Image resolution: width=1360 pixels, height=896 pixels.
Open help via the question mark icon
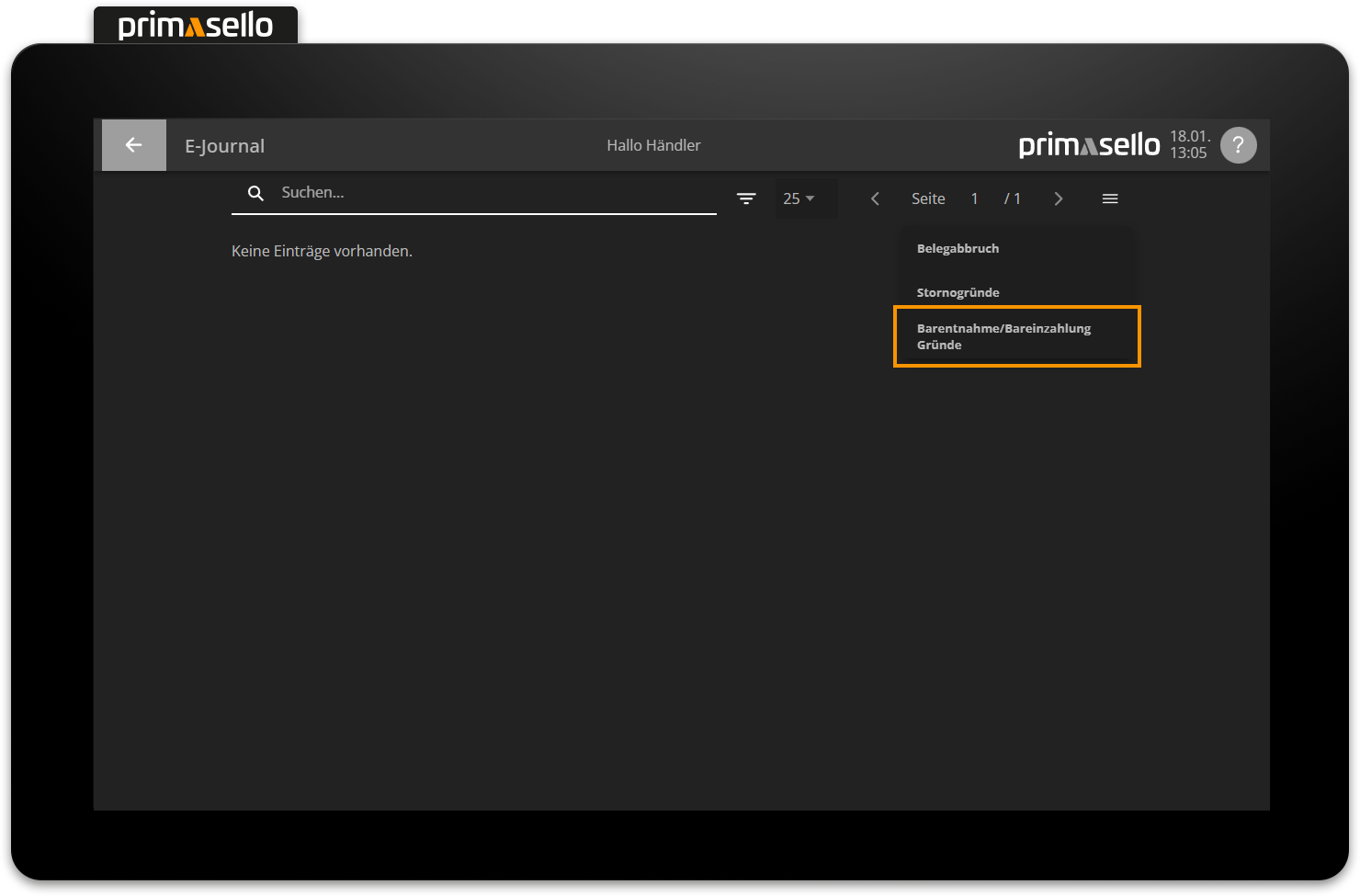click(x=1238, y=145)
